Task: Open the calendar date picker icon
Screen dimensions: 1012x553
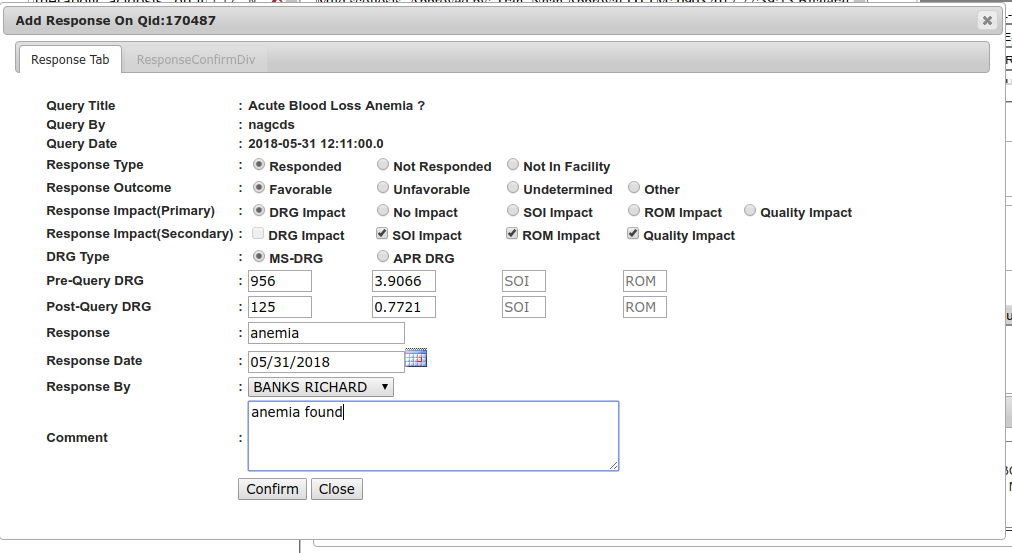Action: pyautogui.click(x=416, y=358)
